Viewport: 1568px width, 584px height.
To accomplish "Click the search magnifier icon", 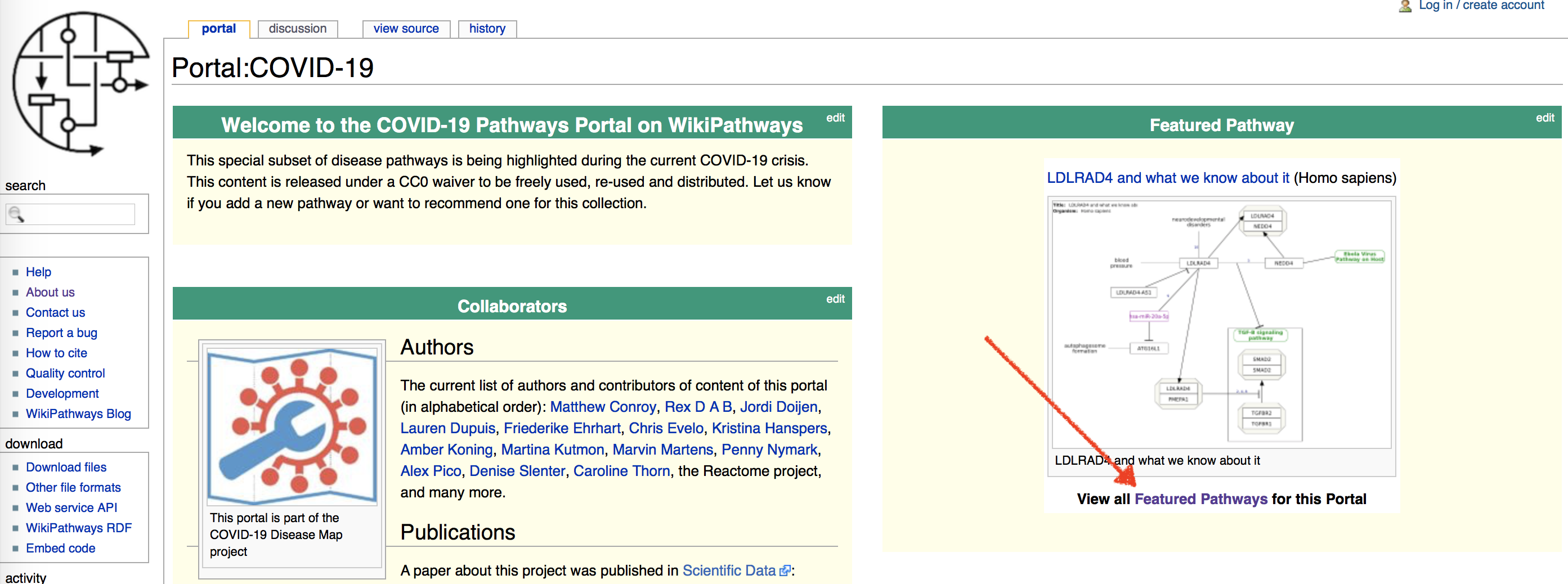I will pyautogui.click(x=16, y=214).
